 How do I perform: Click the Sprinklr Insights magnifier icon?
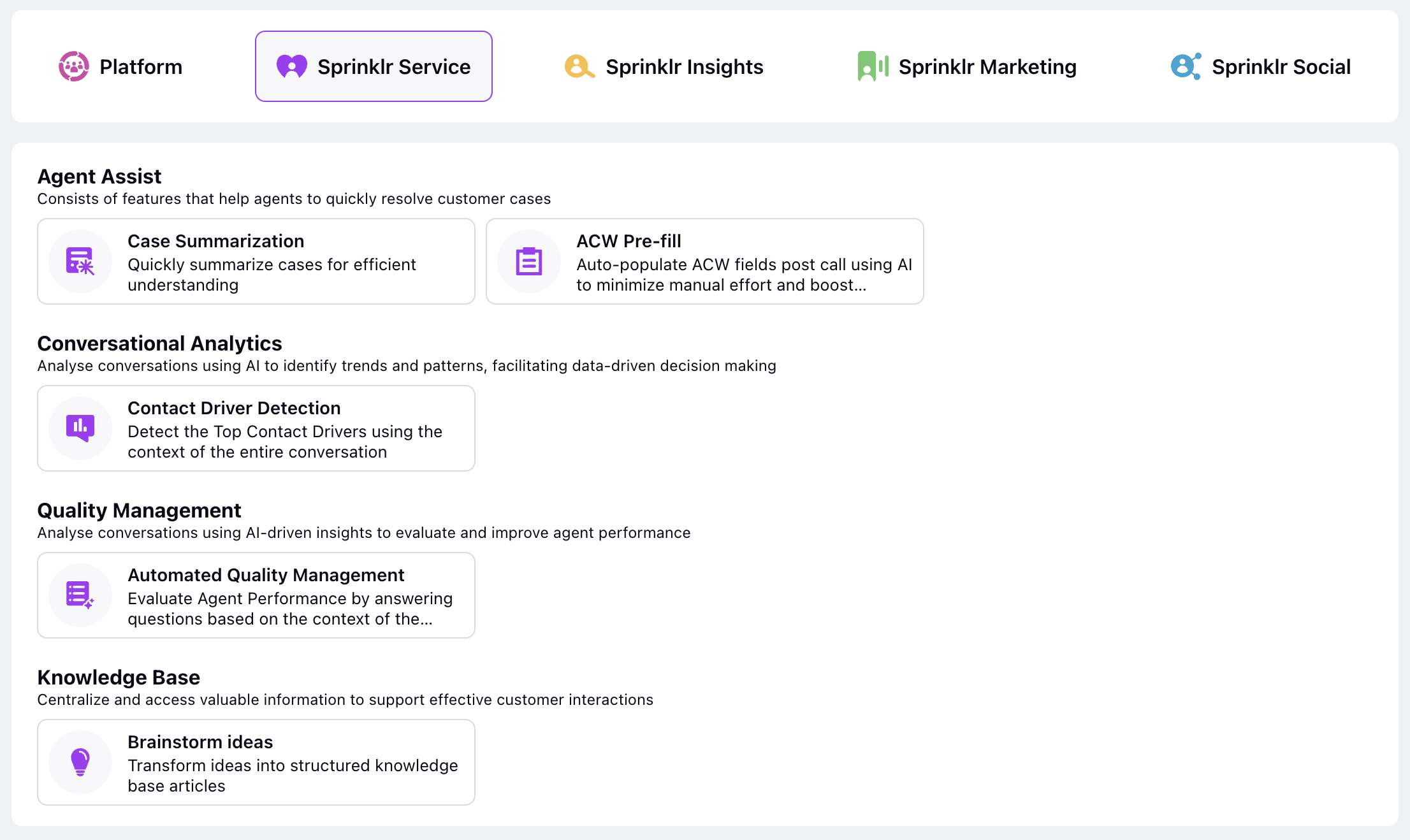pos(579,66)
